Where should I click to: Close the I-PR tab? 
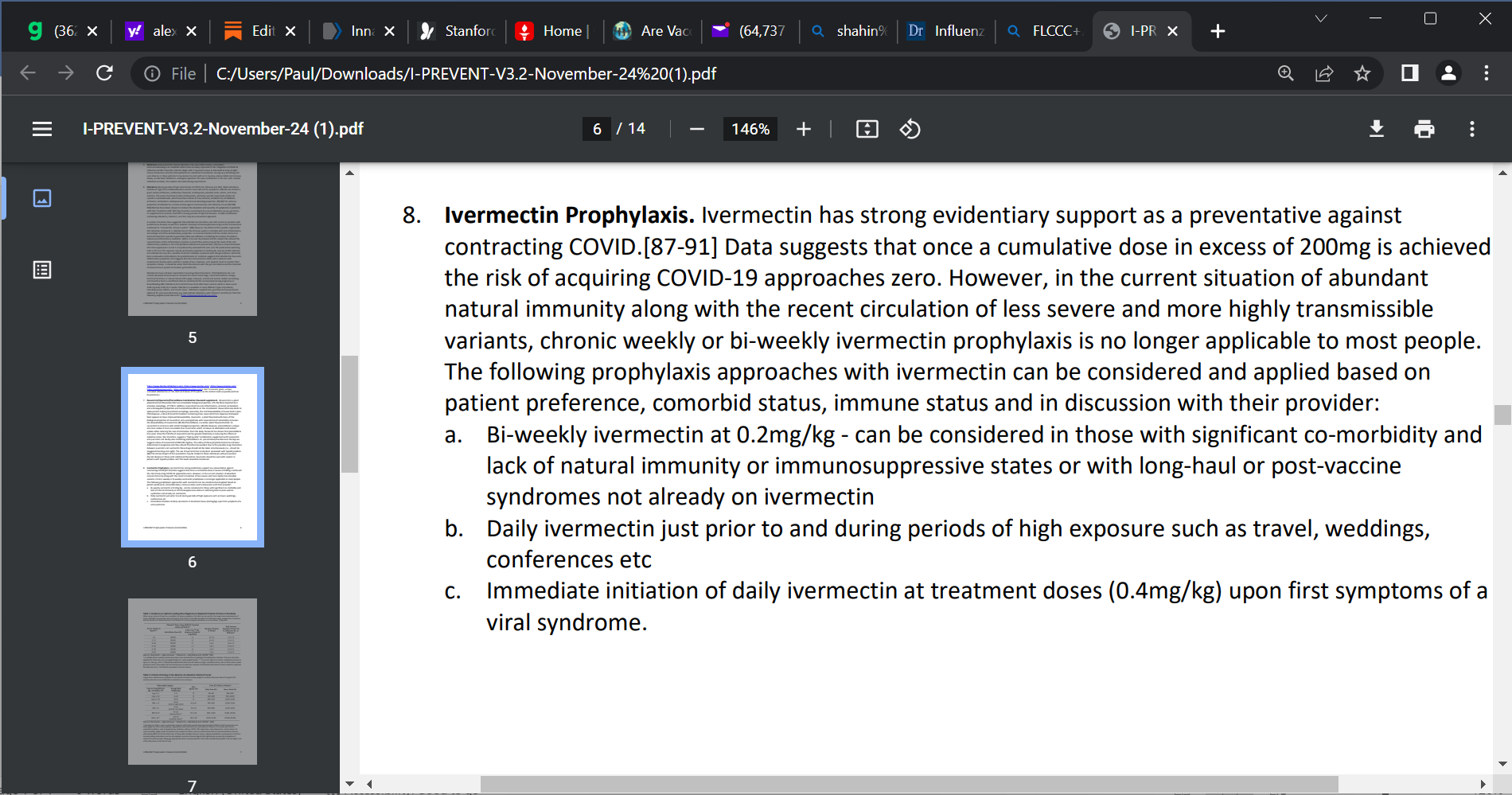(x=1172, y=31)
